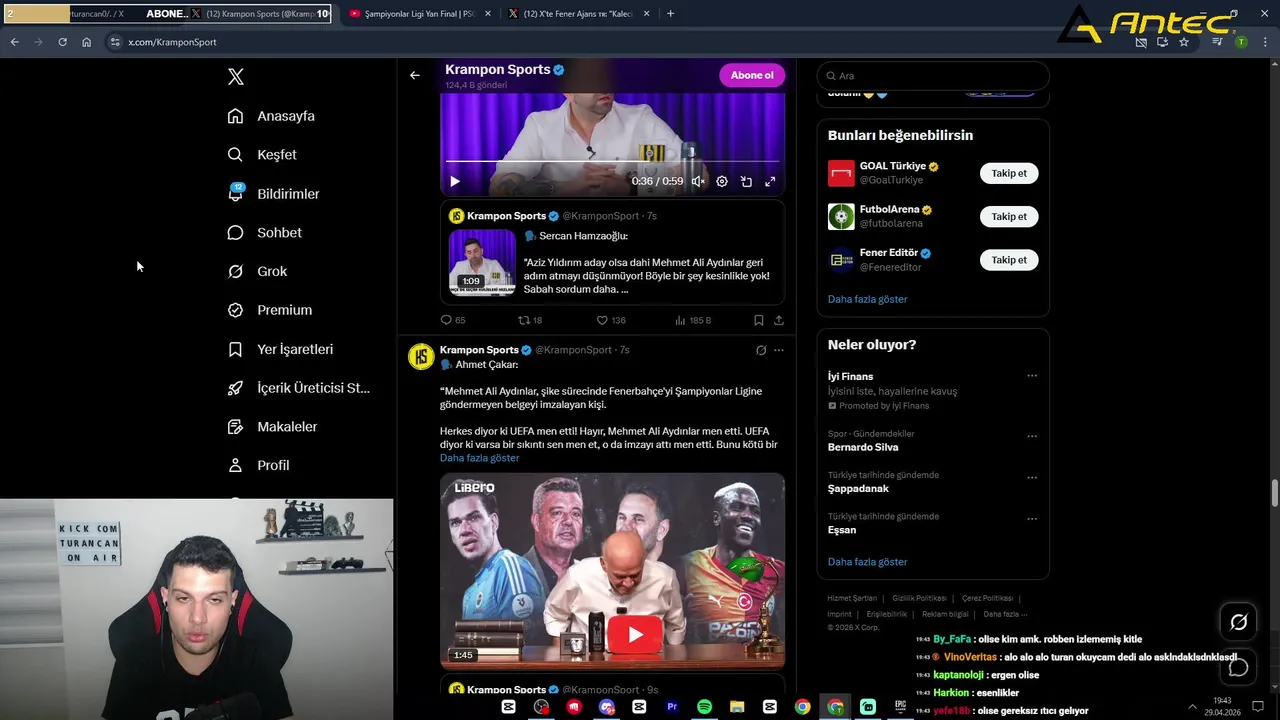Open Krampon Sports avatar on Ahmet post
The height and width of the screenshot is (720, 1280).
tap(421, 357)
